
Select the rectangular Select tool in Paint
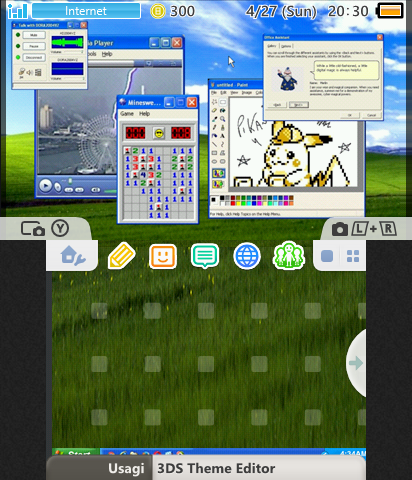pos(222,102)
